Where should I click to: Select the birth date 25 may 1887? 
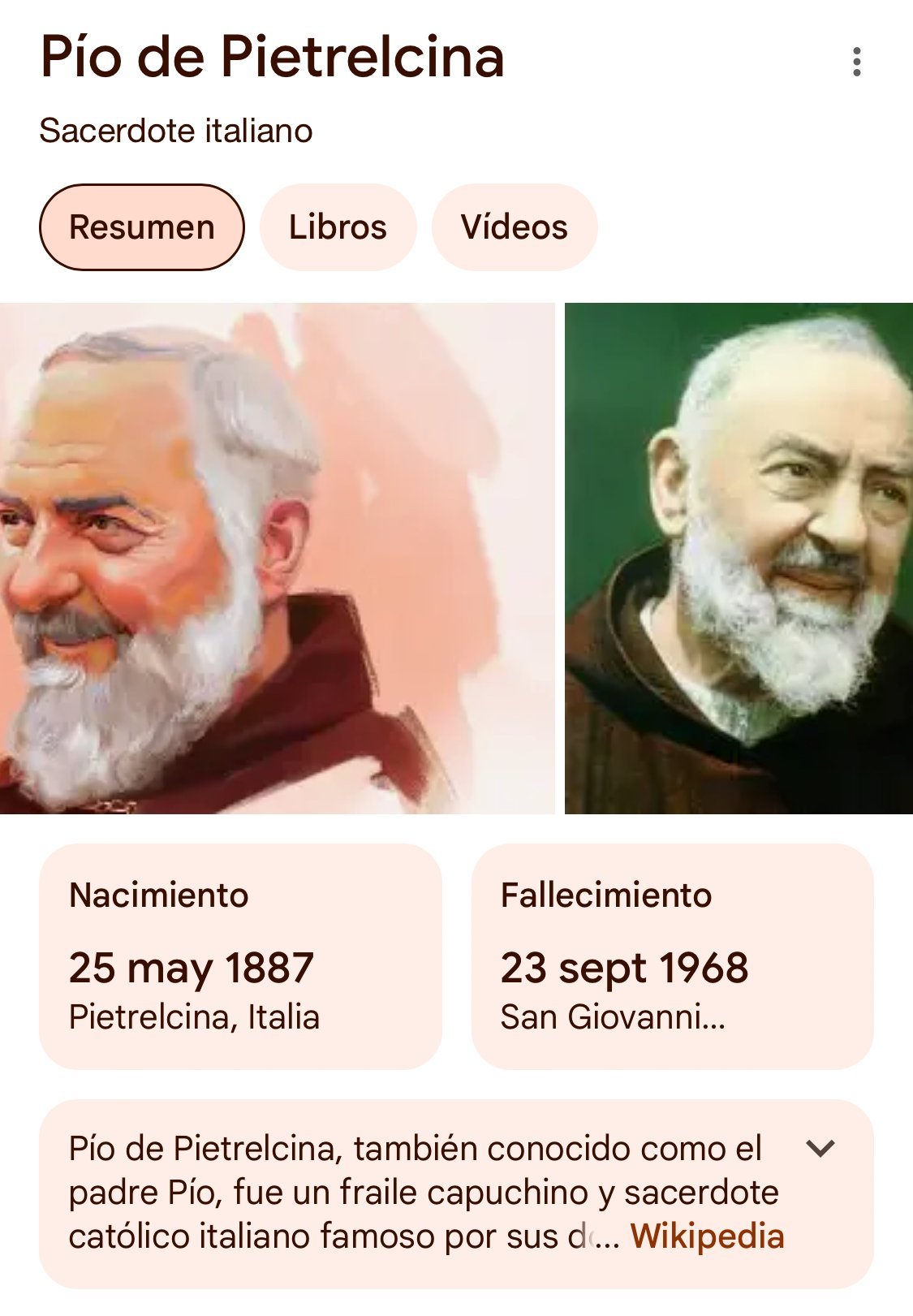192,967
